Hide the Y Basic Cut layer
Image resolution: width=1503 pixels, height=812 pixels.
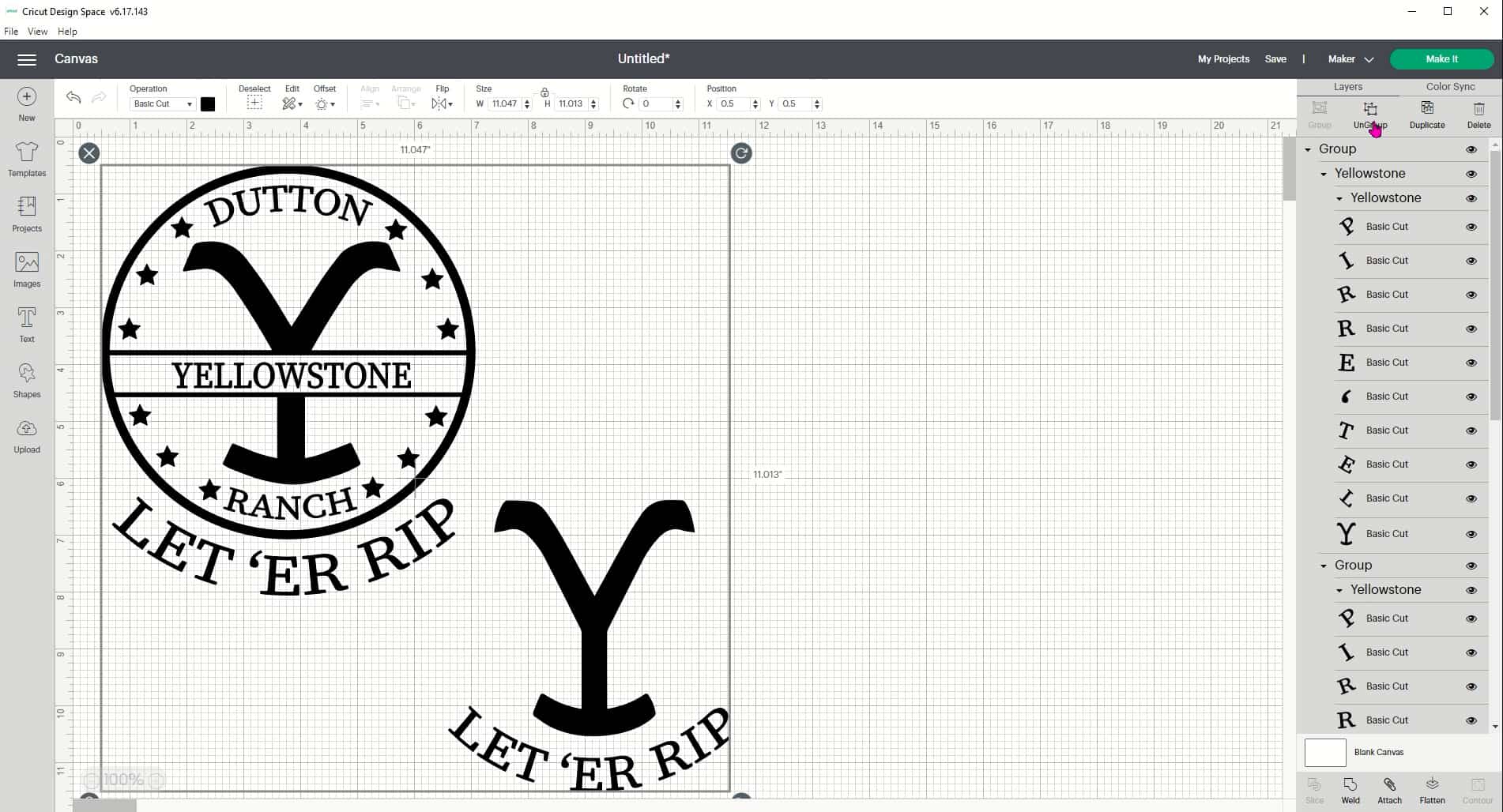click(1471, 534)
